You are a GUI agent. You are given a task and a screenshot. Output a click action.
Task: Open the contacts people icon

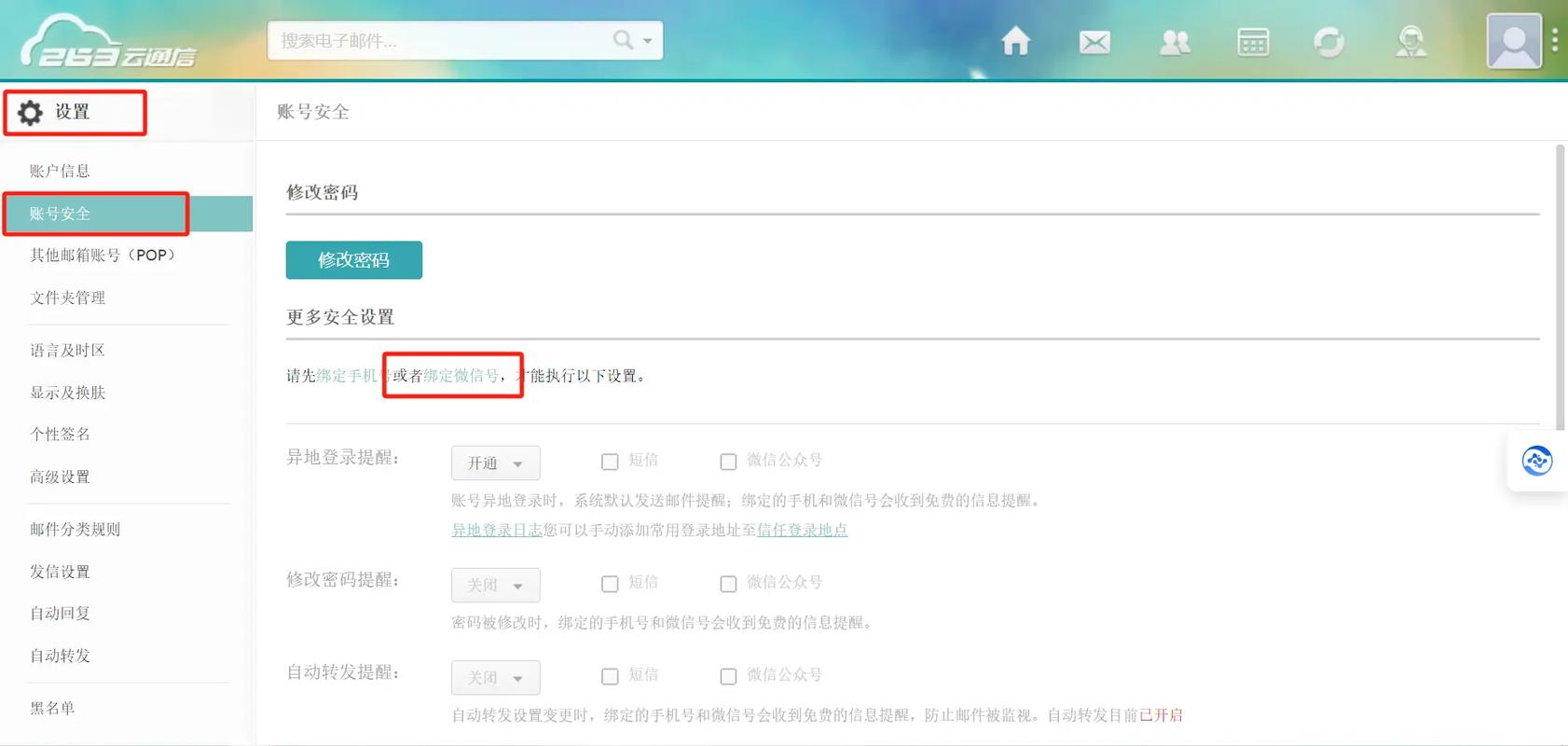[1175, 42]
